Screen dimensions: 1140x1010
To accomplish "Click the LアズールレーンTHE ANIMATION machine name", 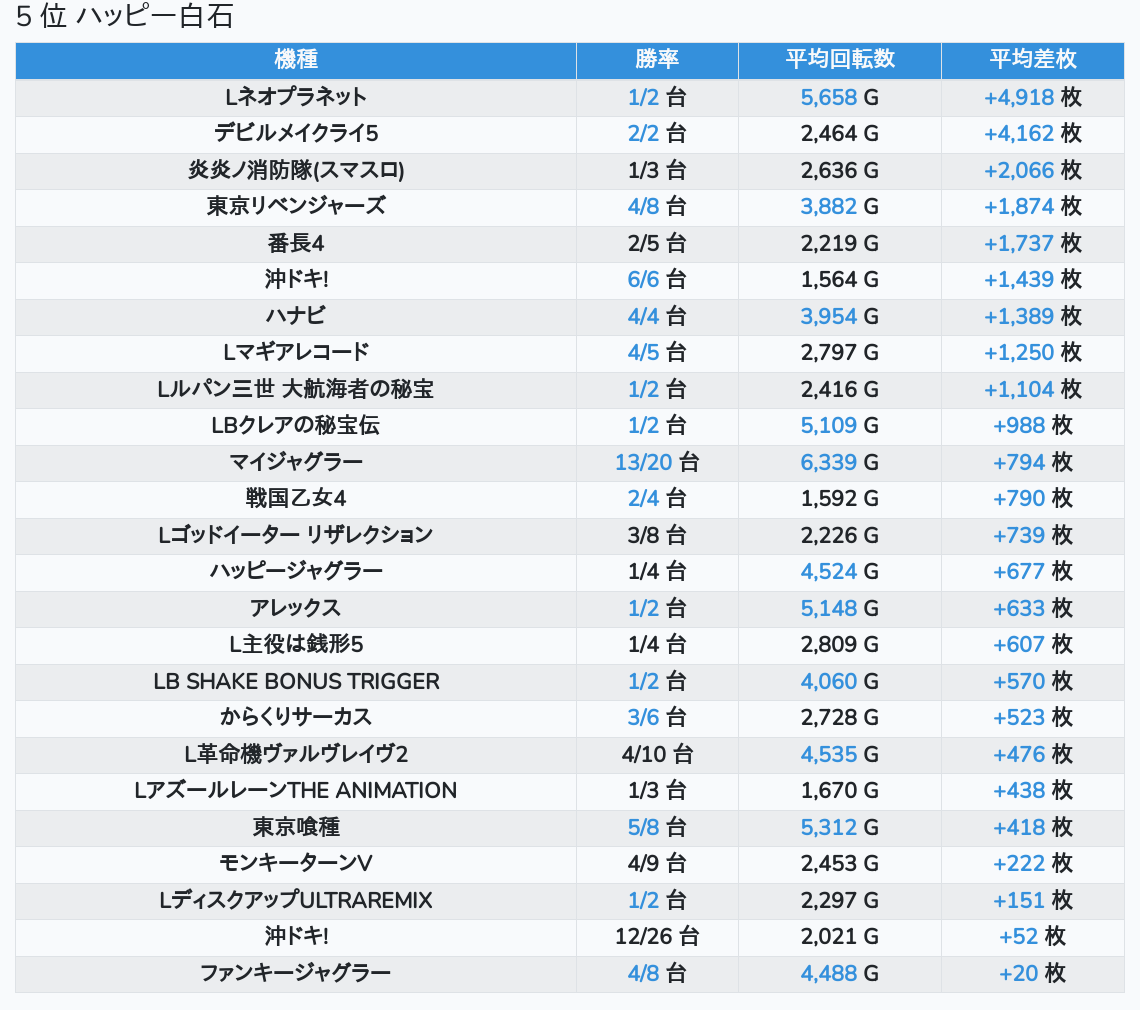I will (x=295, y=790).
